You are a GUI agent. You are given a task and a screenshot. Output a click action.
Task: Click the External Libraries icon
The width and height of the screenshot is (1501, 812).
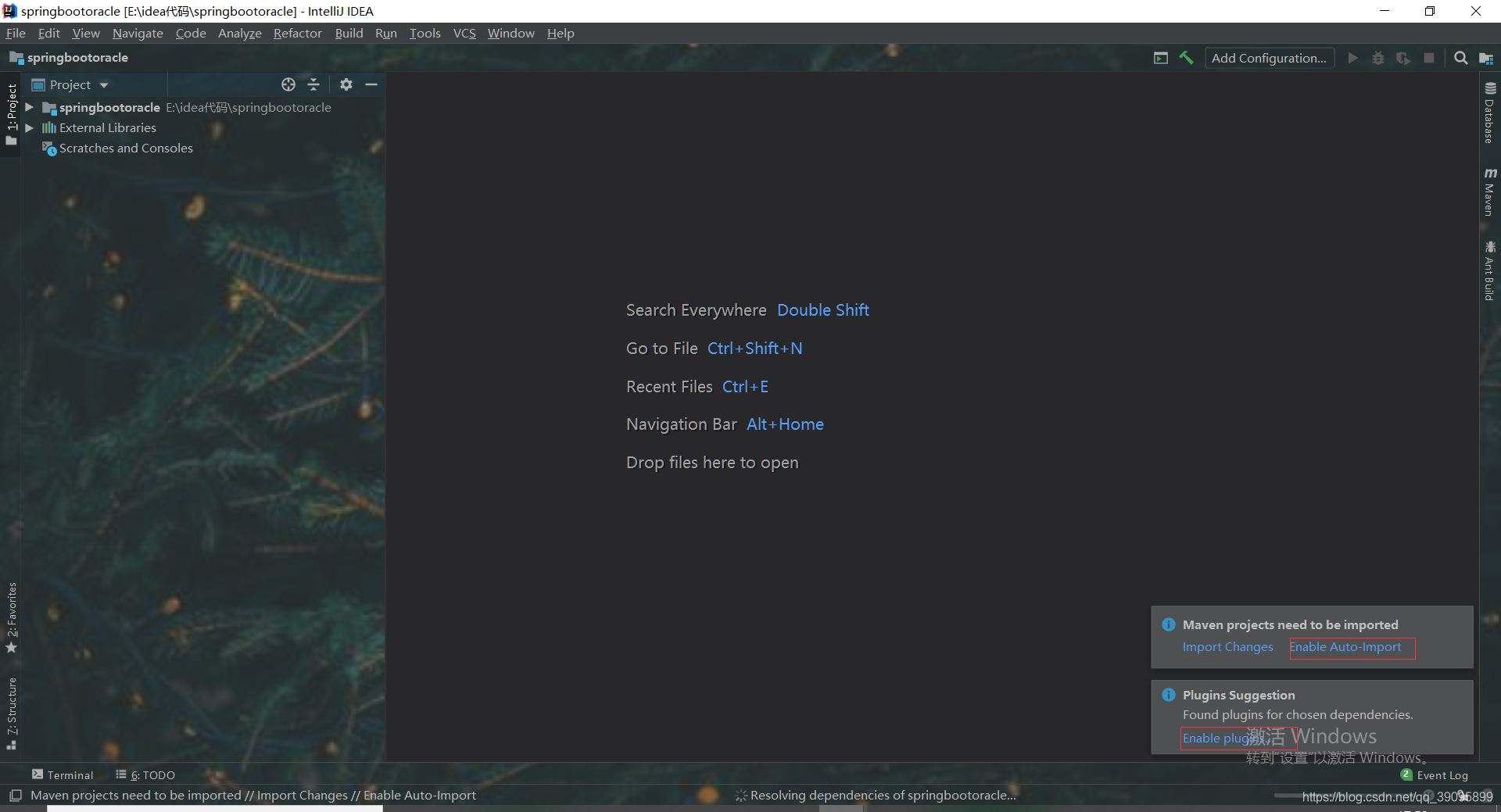click(49, 127)
